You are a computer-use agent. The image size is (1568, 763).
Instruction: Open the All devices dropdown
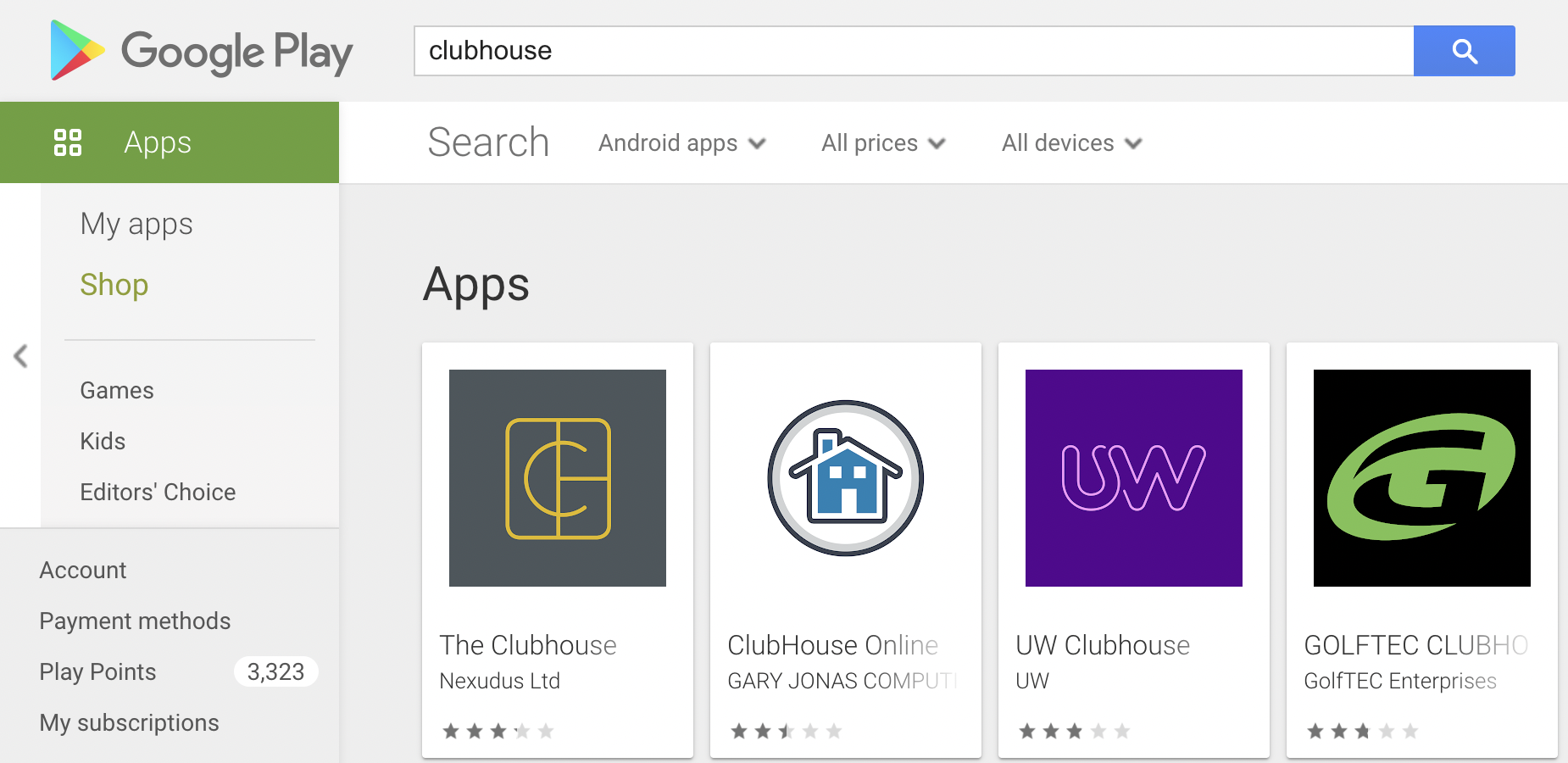(x=1071, y=143)
